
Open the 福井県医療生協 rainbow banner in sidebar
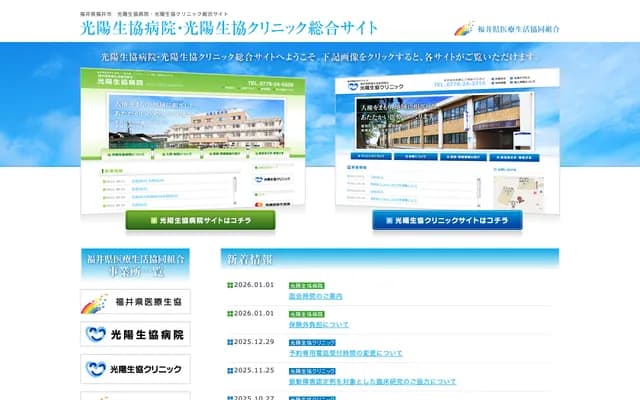click(x=135, y=302)
